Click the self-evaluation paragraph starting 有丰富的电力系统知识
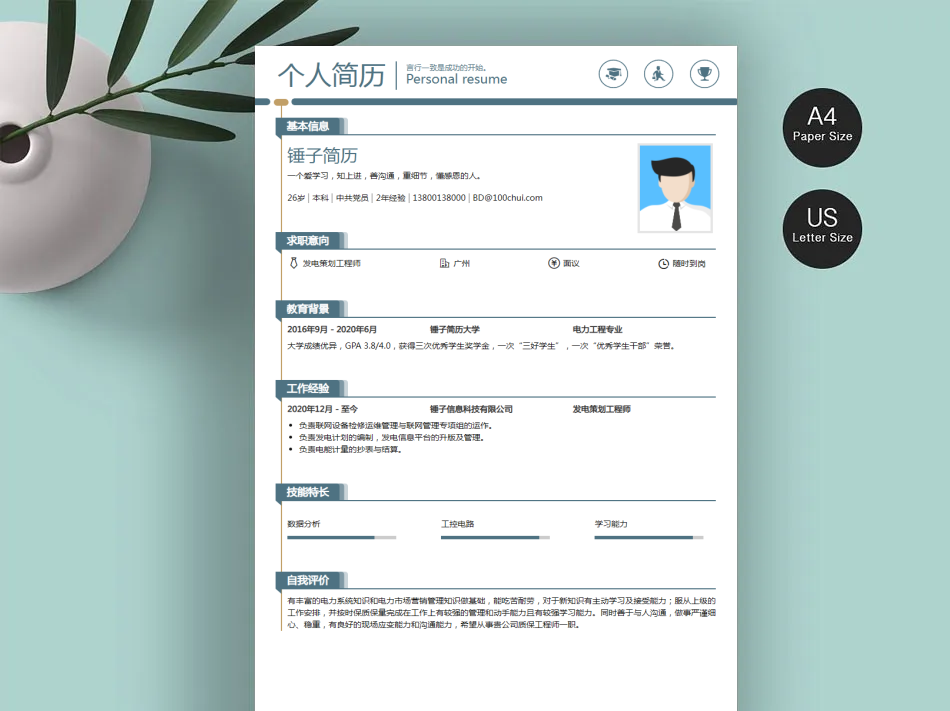This screenshot has height=711, width=950. click(501, 612)
